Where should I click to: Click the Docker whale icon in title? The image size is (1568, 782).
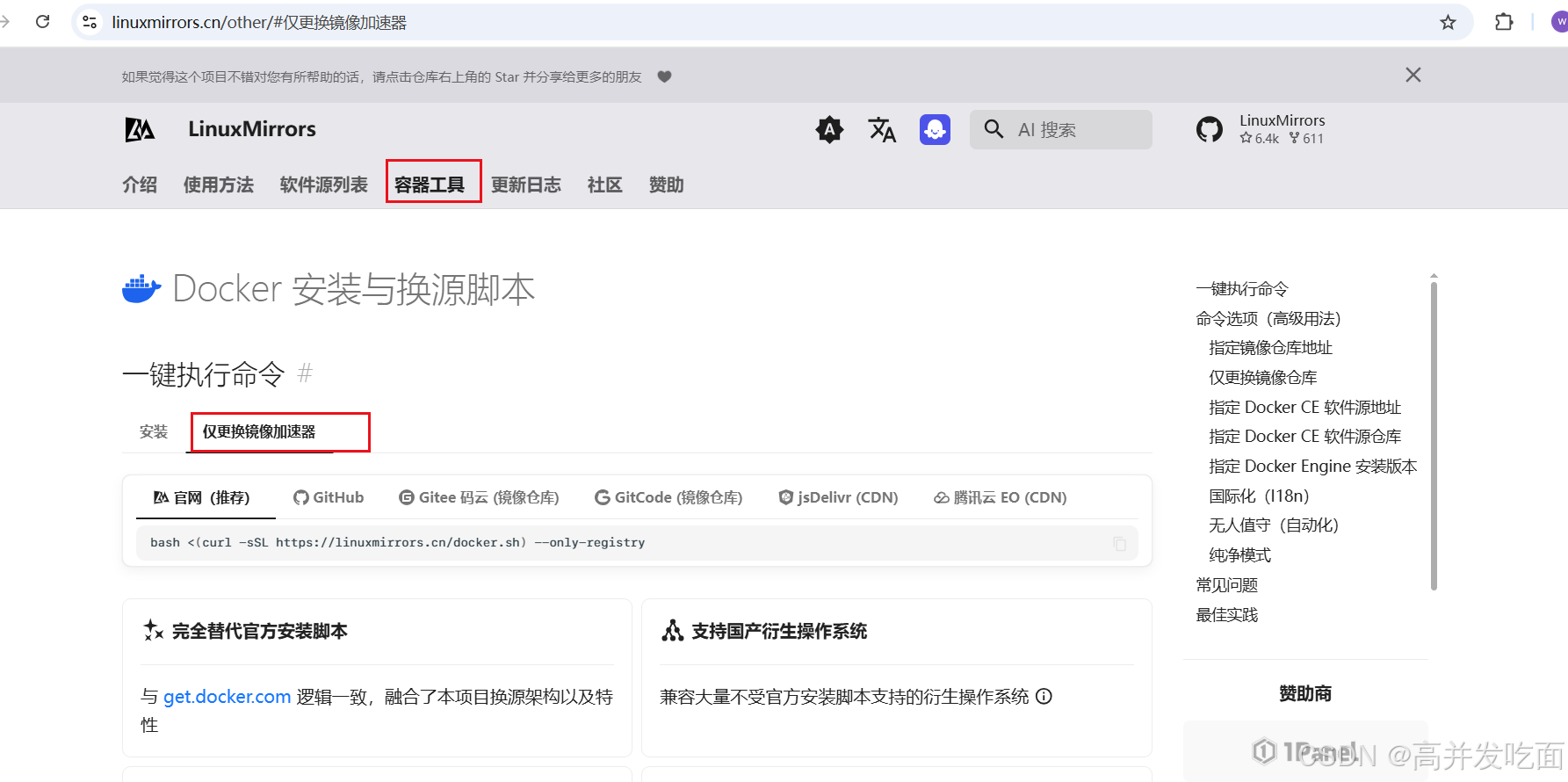click(141, 288)
